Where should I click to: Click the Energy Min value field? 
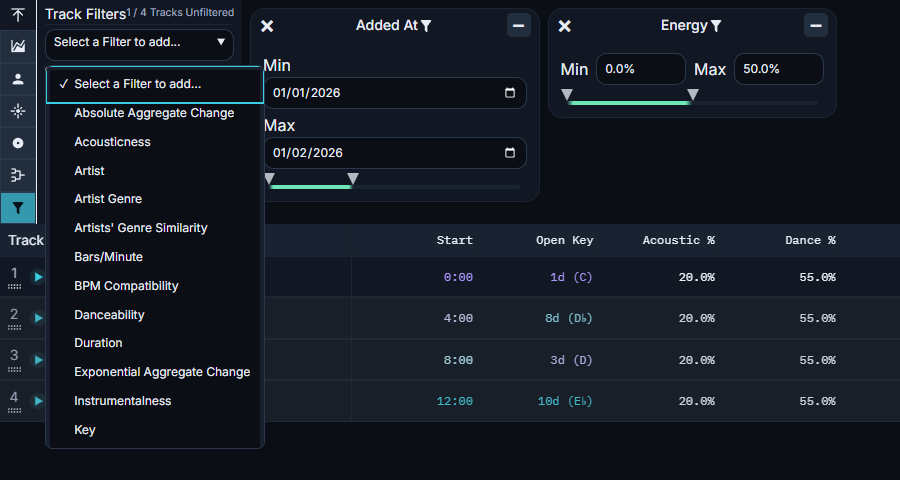pyautogui.click(x=641, y=69)
